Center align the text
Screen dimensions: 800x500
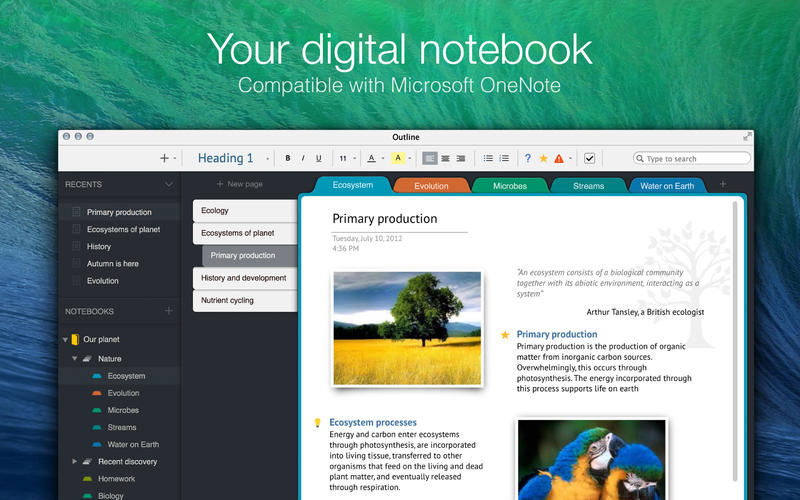click(x=445, y=158)
